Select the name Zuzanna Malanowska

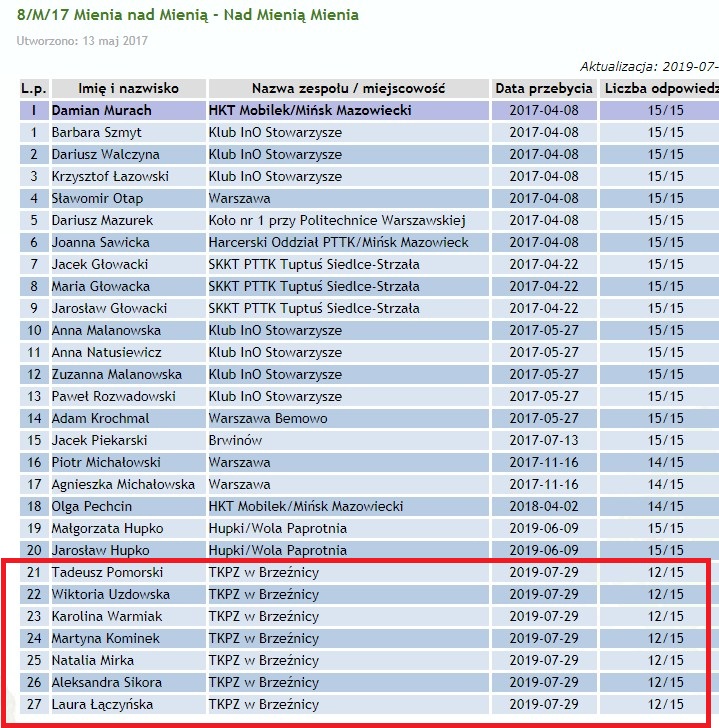(x=117, y=374)
